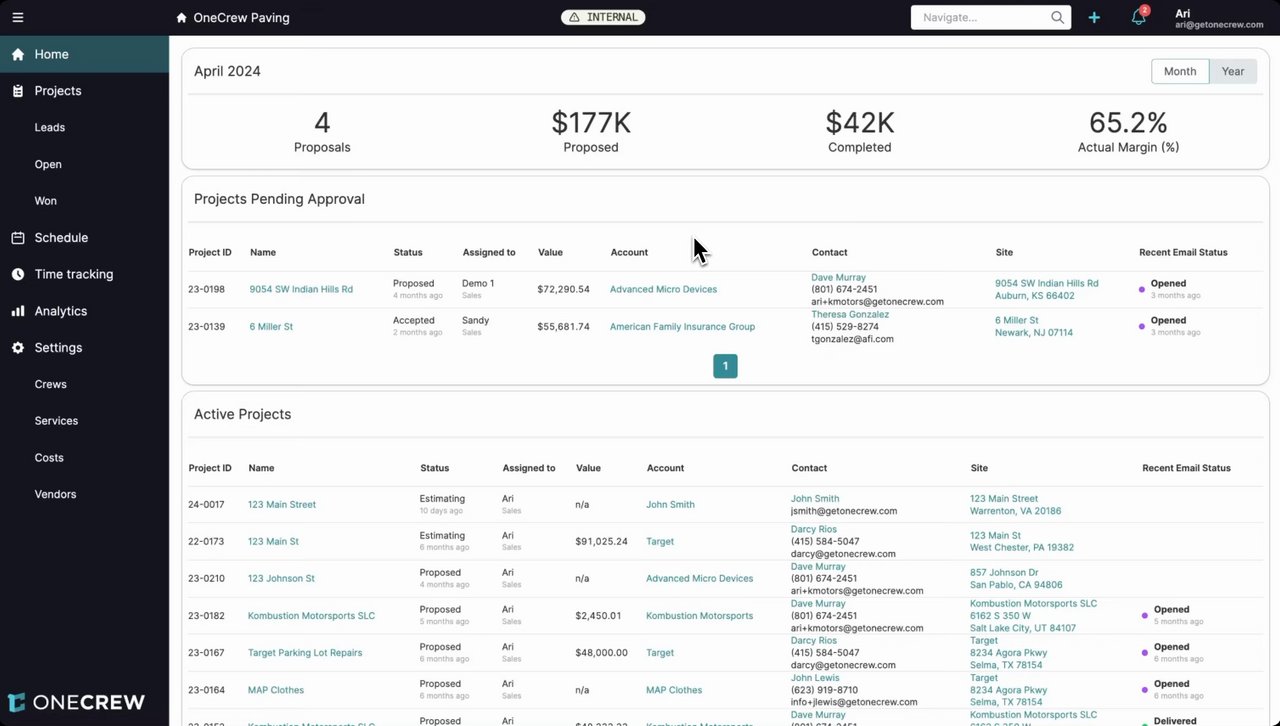Open the Vendors settings item
Screen dimensions: 1280x726
(x=55, y=494)
